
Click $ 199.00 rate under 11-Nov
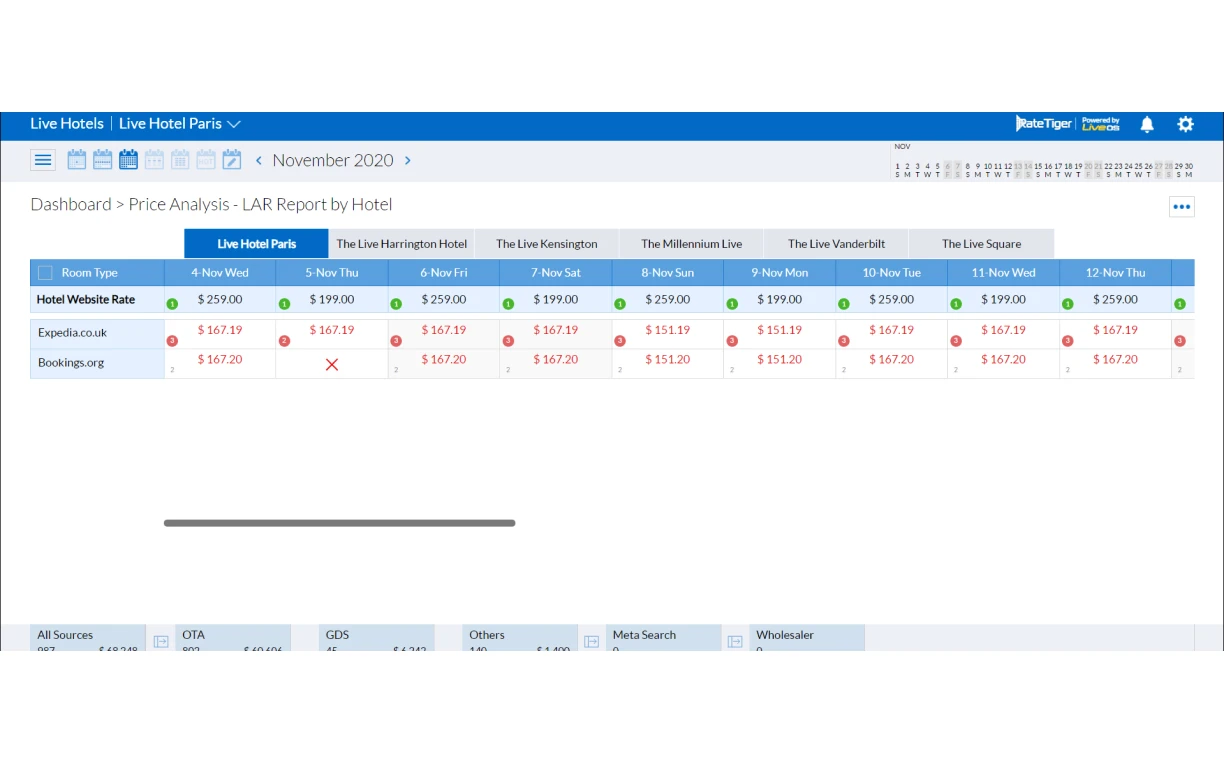click(1004, 300)
